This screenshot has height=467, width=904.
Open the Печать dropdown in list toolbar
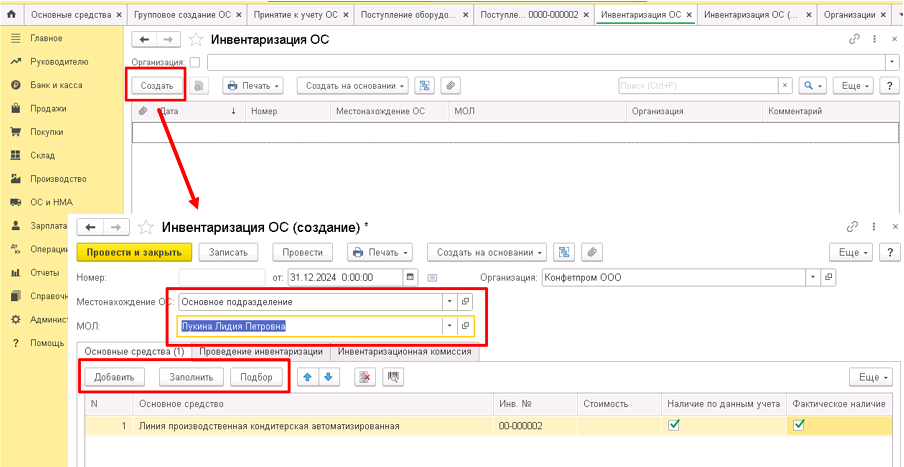coord(253,85)
